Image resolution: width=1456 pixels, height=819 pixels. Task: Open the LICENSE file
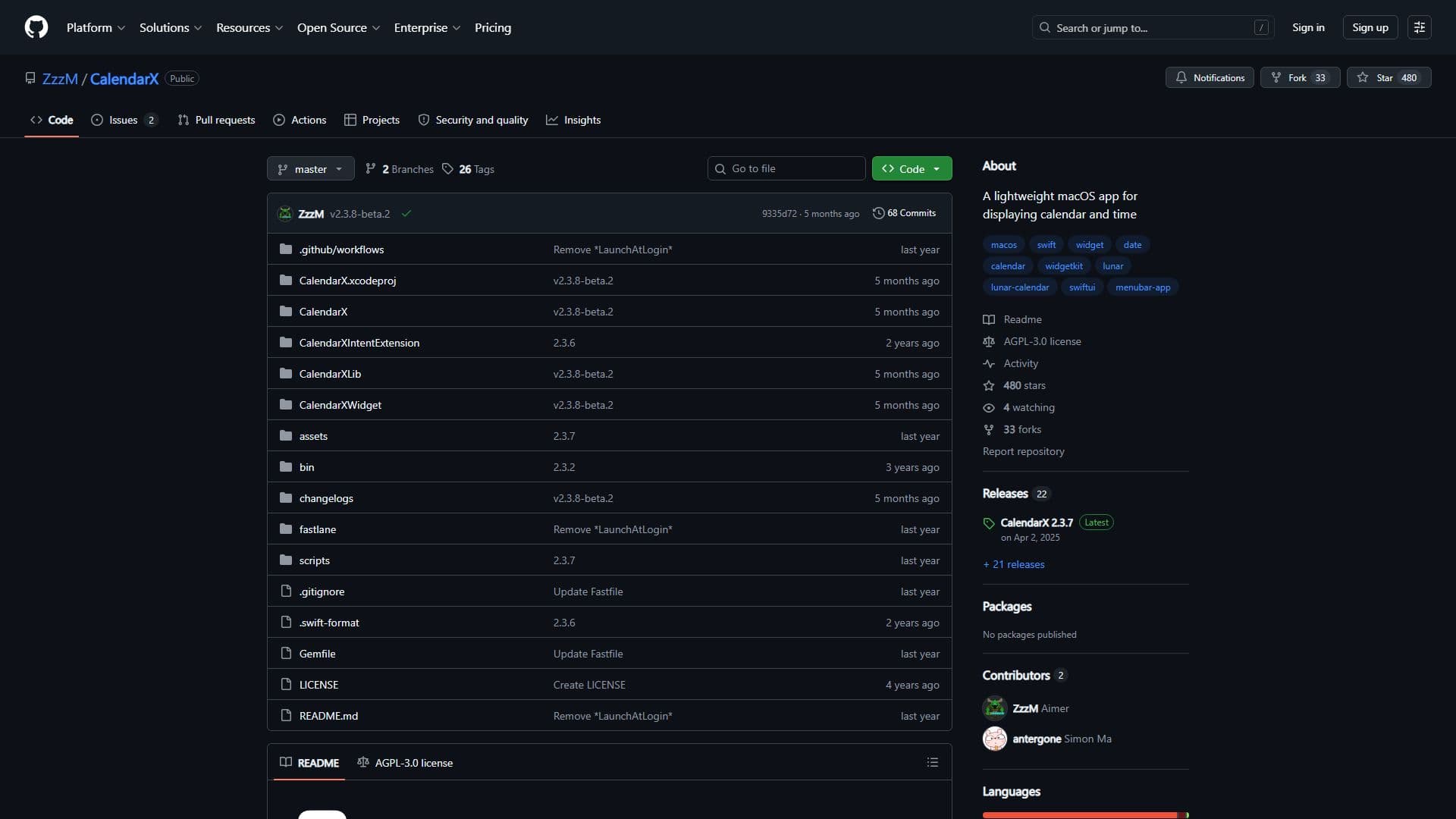(318, 685)
